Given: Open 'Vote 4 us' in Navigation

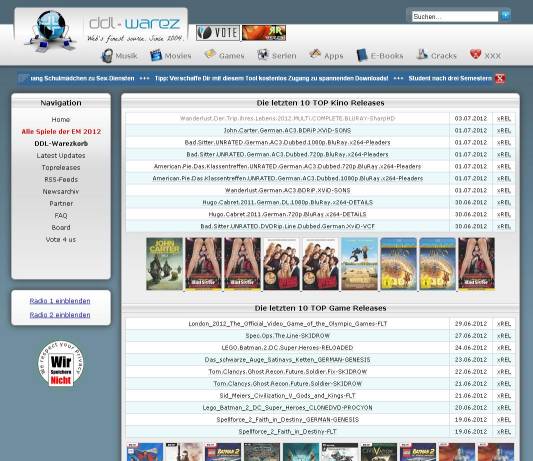Looking at the screenshot, I should tap(61, 240).
